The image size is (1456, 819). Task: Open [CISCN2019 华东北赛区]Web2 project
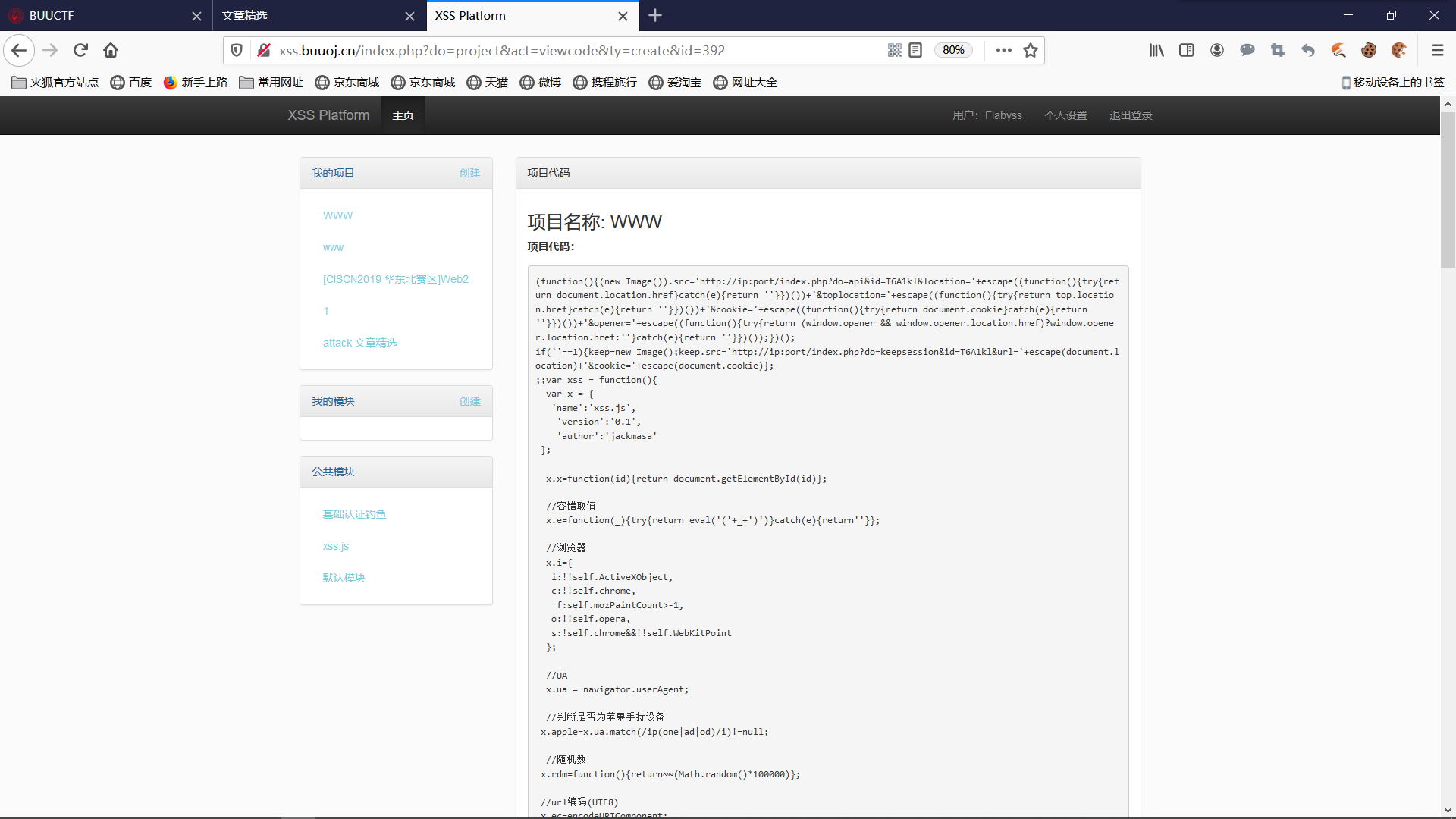(x=395, y=279)
